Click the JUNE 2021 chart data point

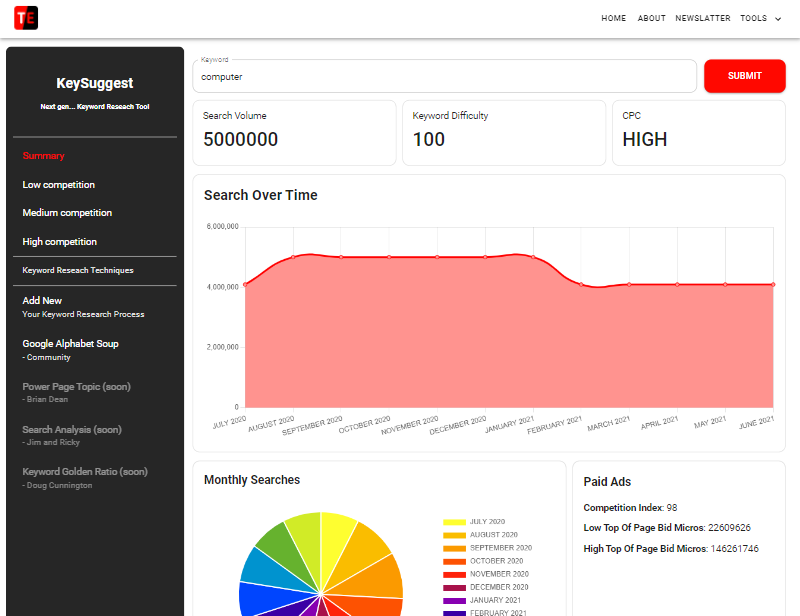coord(773,284)
